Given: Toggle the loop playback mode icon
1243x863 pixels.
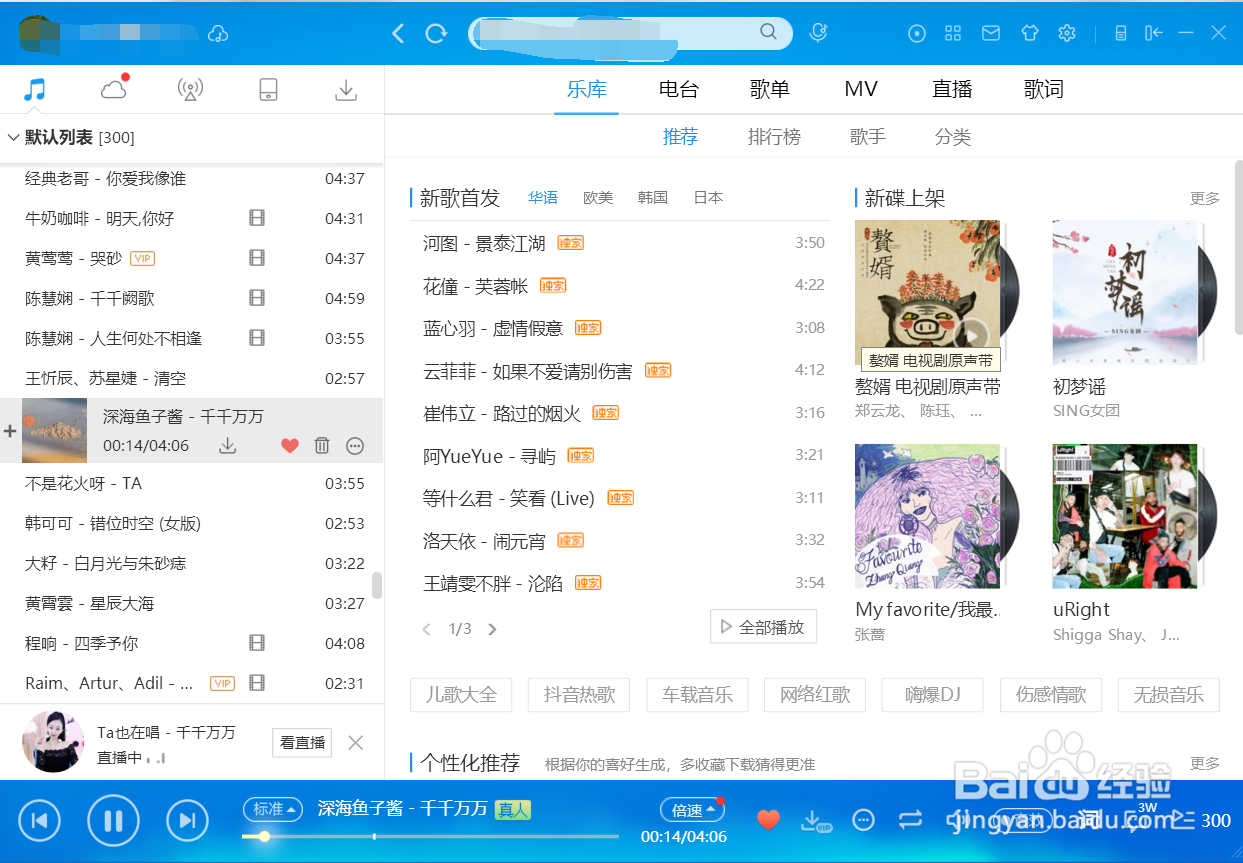Looking at the screenshot, I should pos(910,820).
